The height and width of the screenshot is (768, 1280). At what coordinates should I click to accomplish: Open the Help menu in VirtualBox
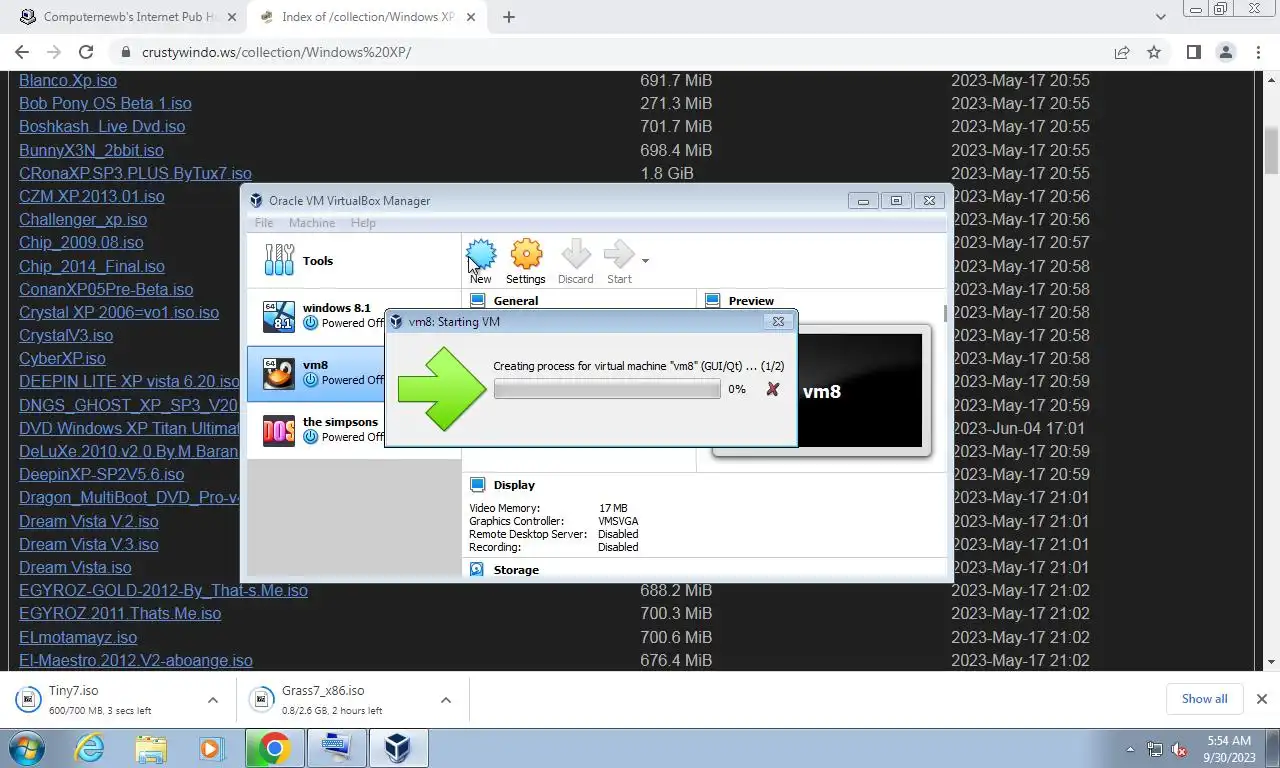pos(363,223)
